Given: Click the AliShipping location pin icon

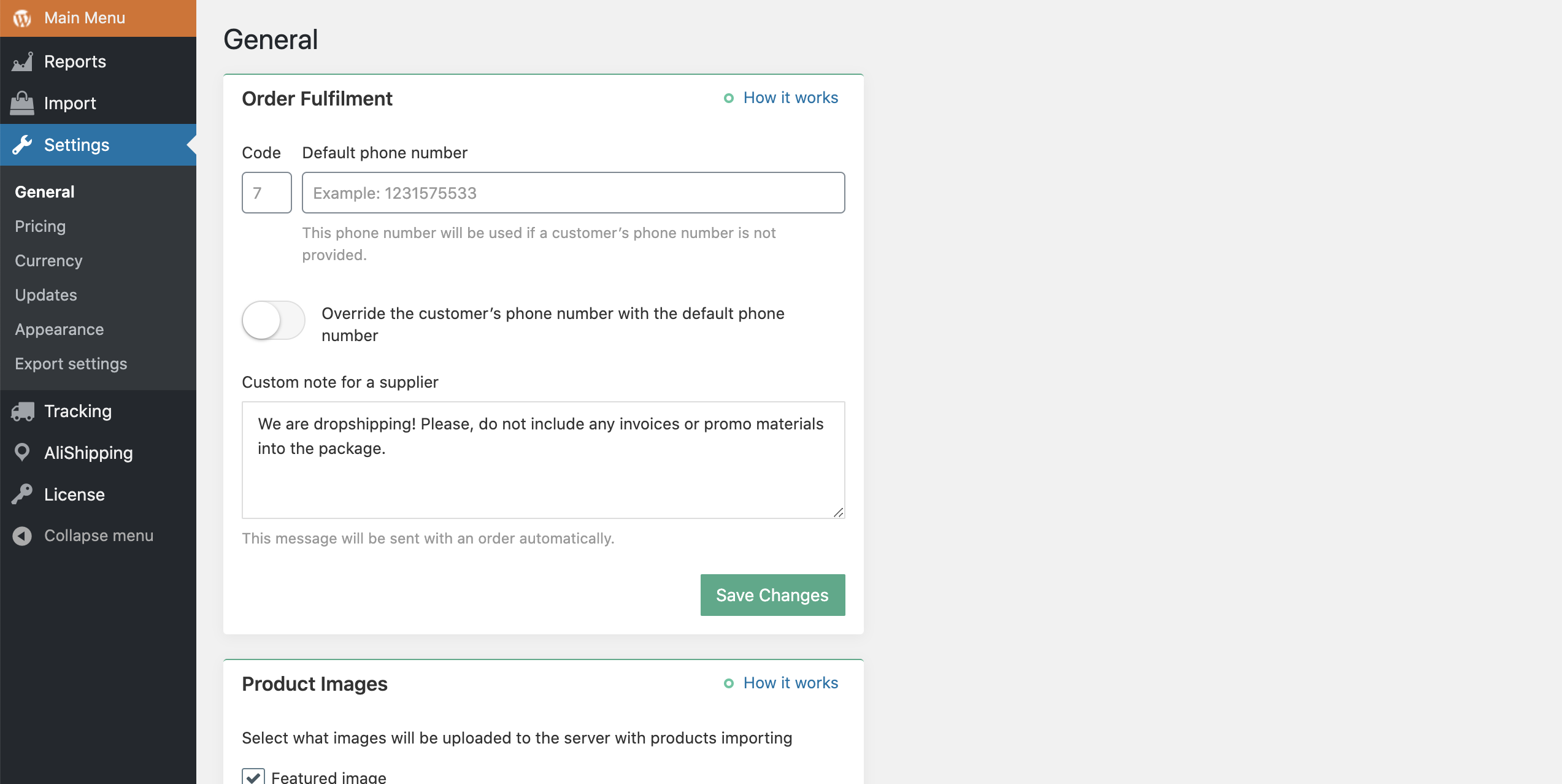Looking at the screenshot, I should click(22, 453).
